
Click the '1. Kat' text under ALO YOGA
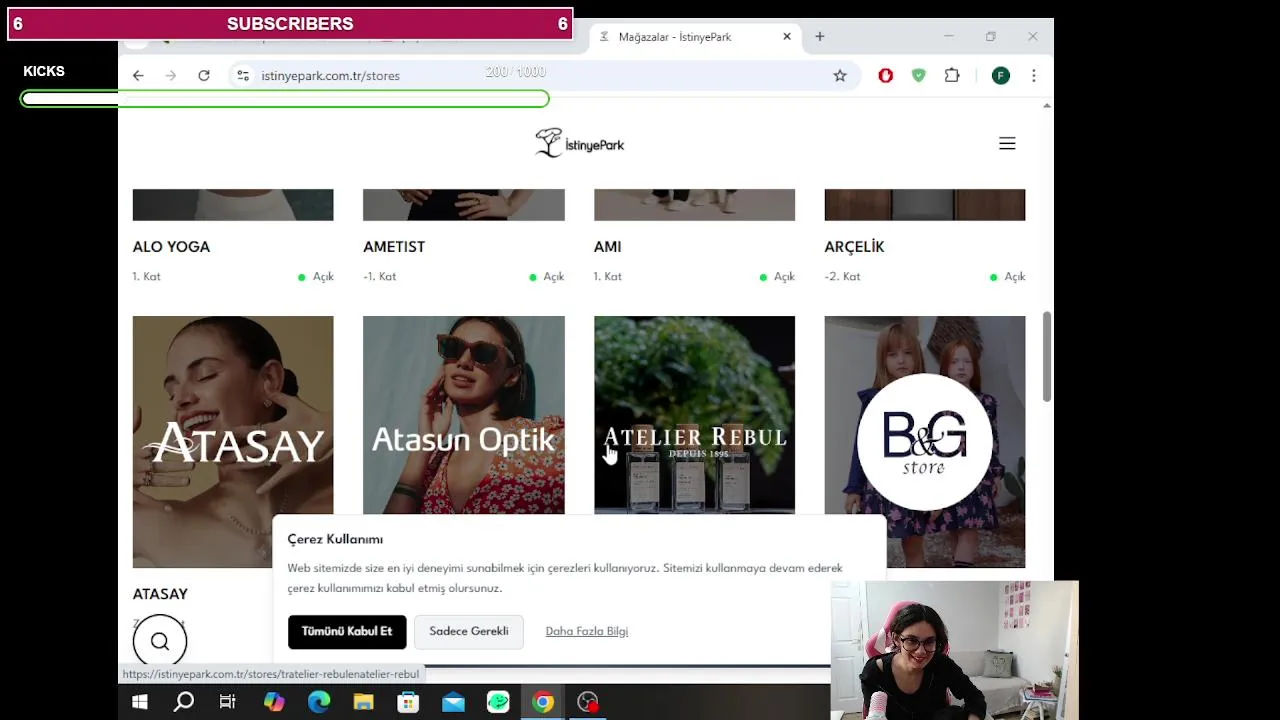click(x=146, y=277)
